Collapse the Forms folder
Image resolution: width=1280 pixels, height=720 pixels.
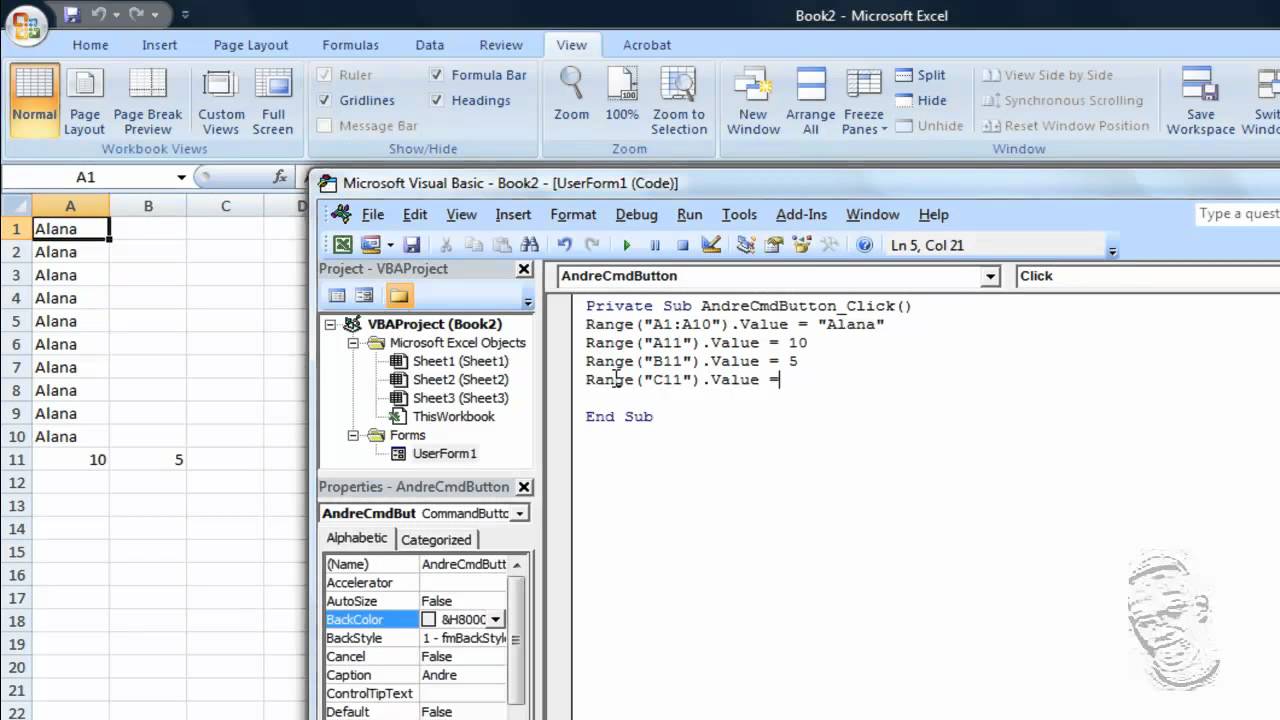pyautogui.click(x=353, y=435)
